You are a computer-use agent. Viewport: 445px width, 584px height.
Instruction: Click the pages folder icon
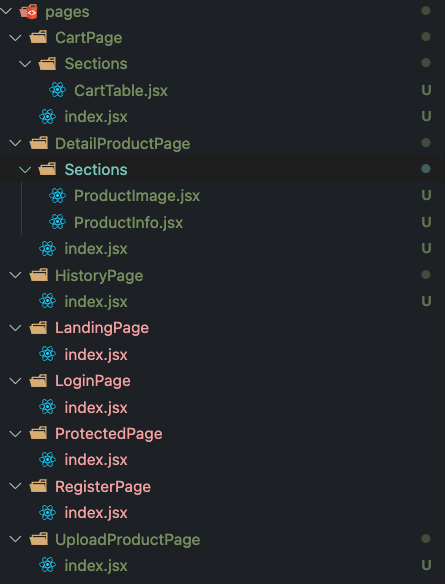[x=29, y=12]
